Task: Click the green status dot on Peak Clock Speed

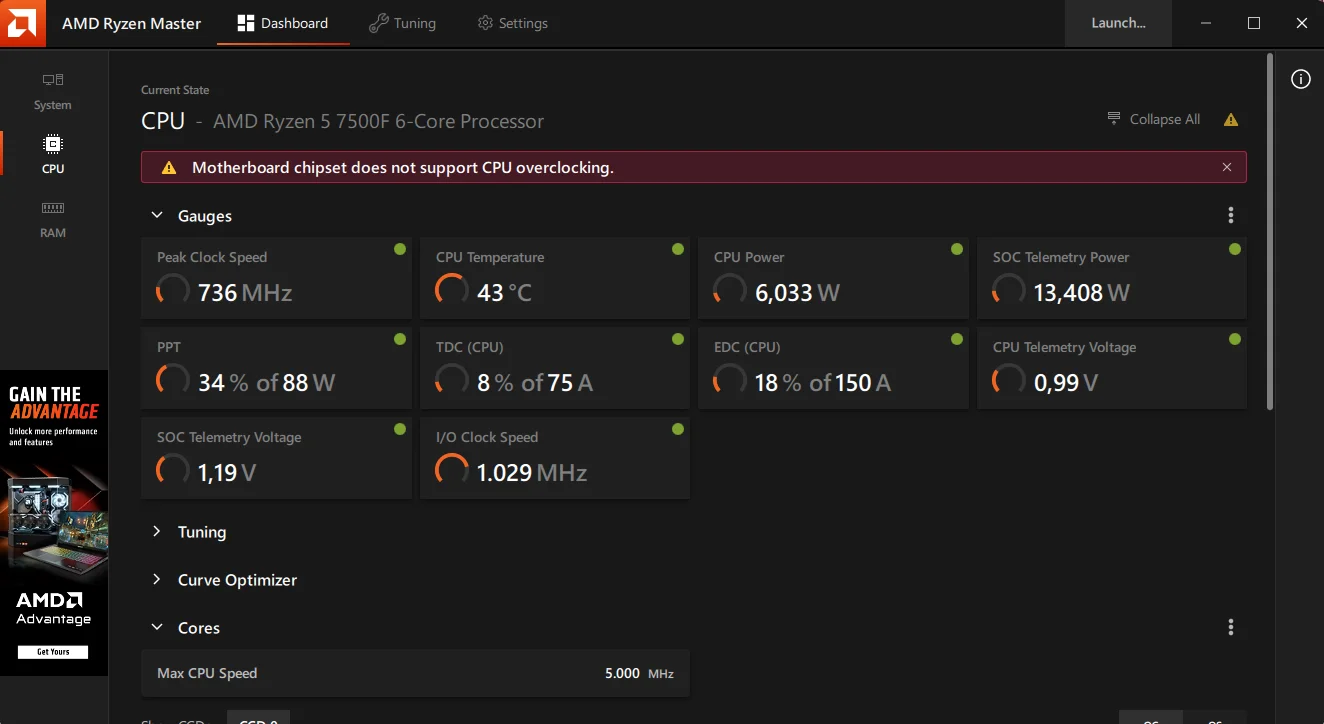Action: (x=400, y=249)
